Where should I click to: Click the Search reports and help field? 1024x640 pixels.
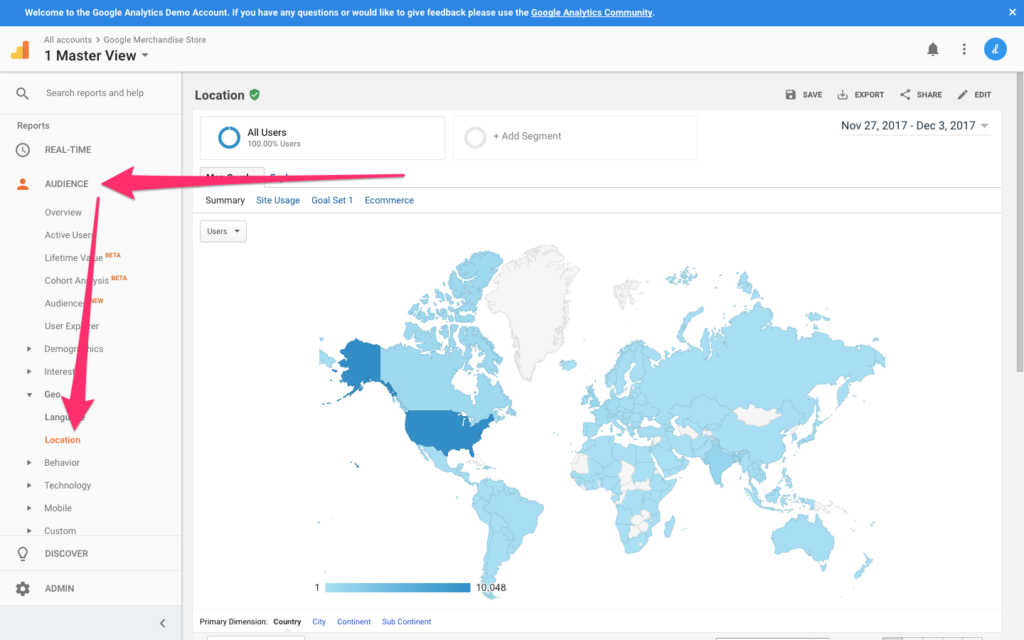coord(95,93)
